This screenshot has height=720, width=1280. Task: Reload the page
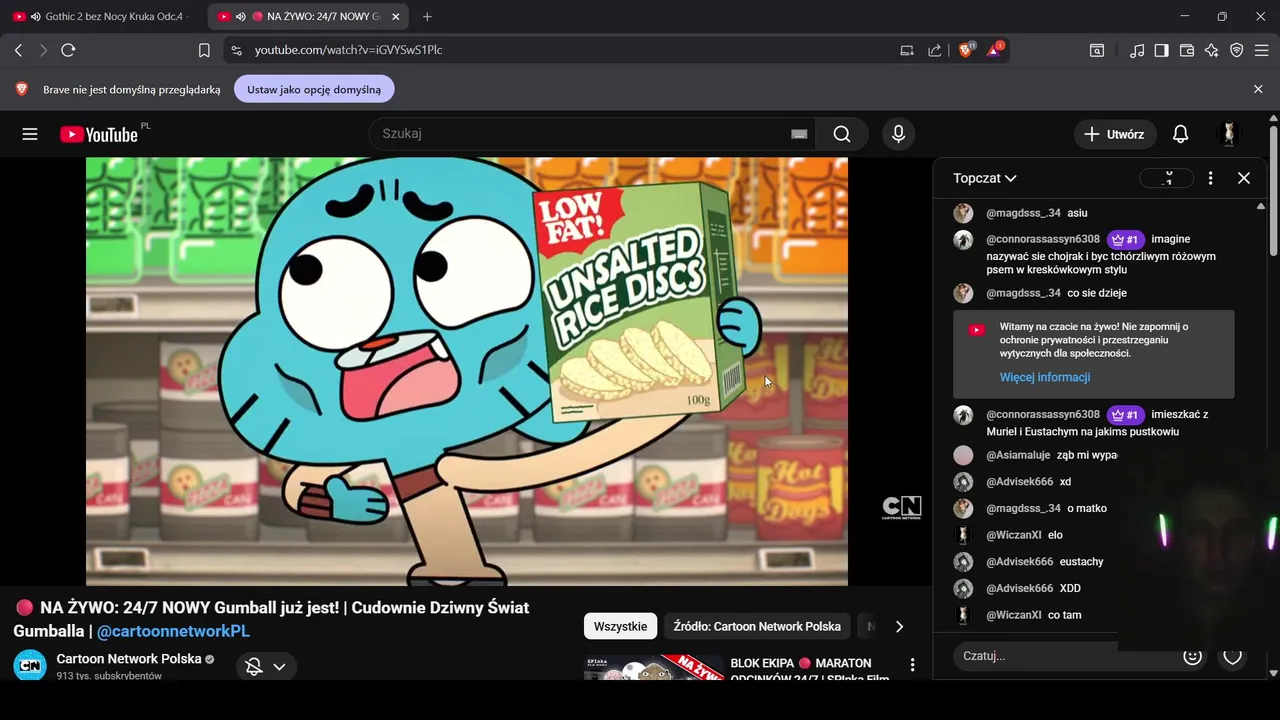[68, 50]
